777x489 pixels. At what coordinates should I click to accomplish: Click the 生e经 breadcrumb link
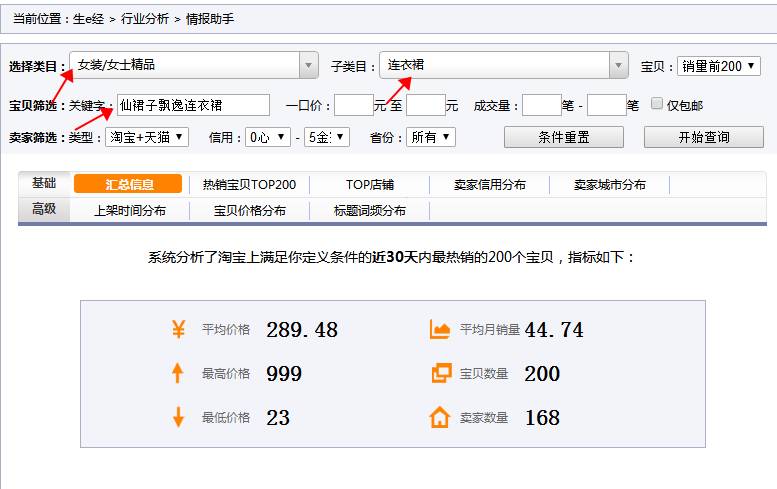tap(88, 19)
